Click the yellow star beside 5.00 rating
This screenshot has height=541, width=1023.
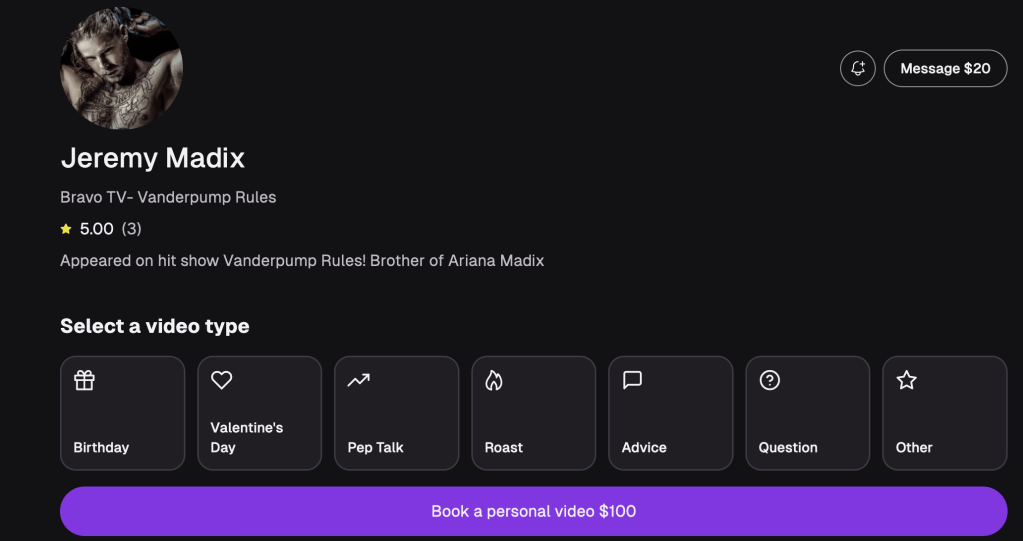pos(66,229)
